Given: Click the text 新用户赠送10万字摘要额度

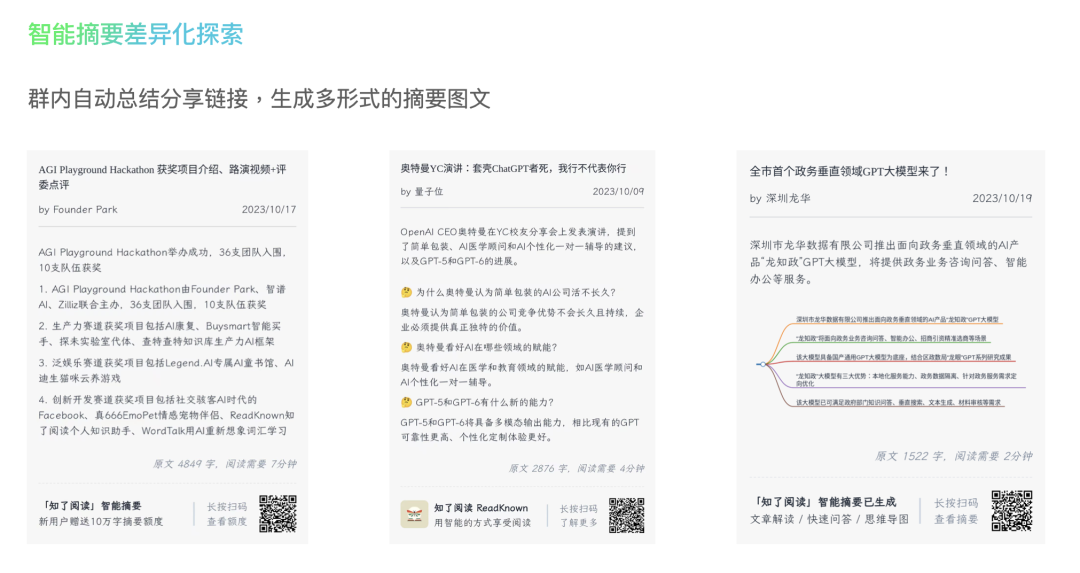Looking at the screenshot, I should point(101,521).
